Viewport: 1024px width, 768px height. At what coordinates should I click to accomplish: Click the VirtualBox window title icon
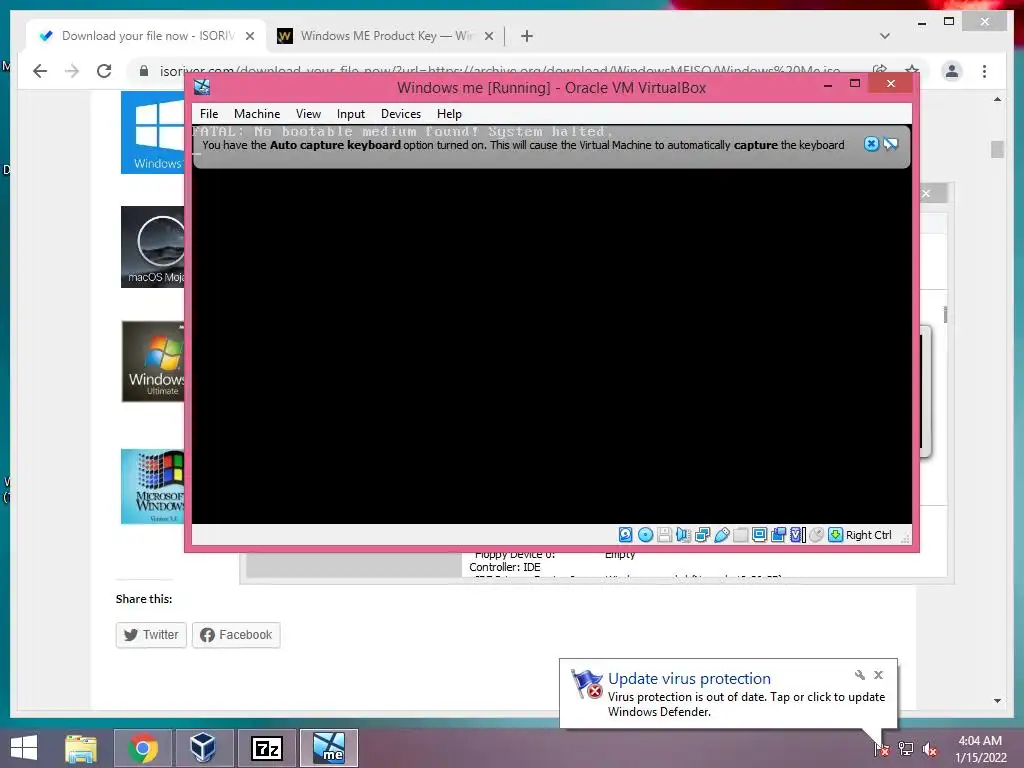click(x=202, y=87)
